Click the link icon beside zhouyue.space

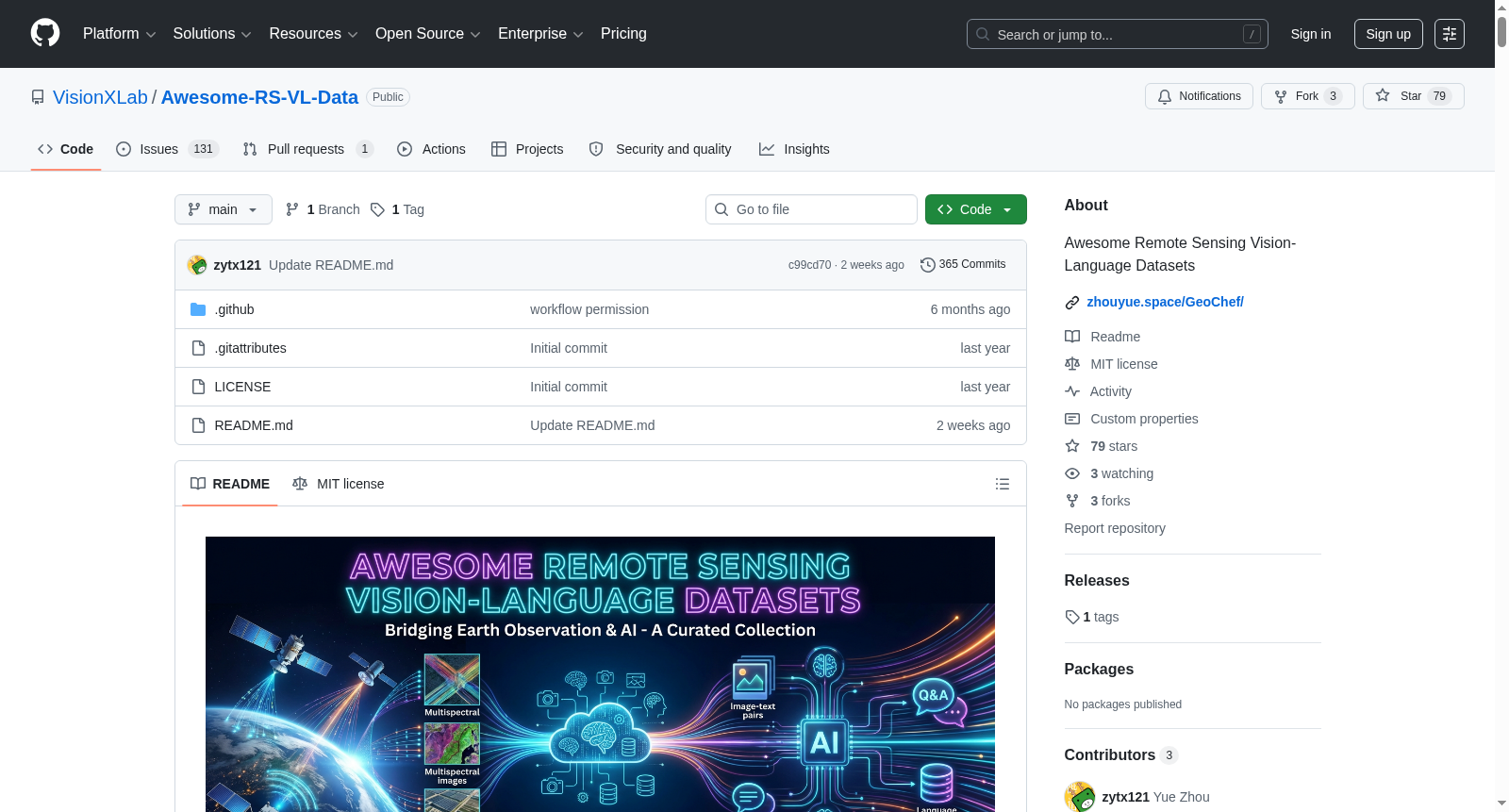[x=1072, y=303]
